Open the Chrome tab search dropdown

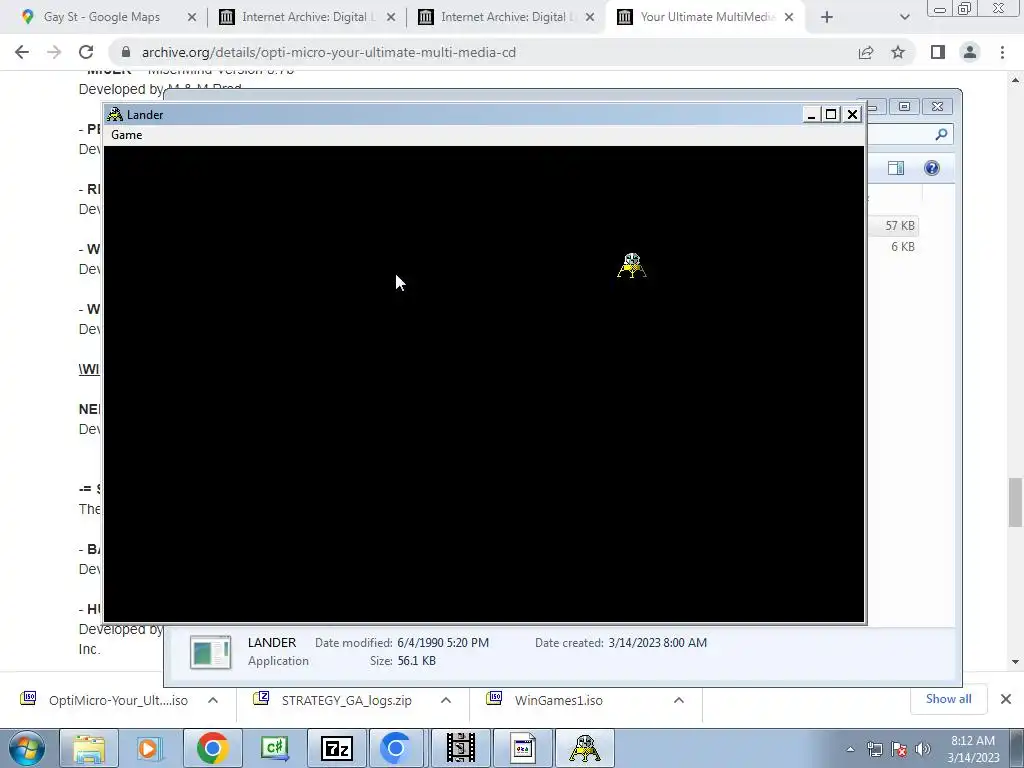[x=904, y=18]
